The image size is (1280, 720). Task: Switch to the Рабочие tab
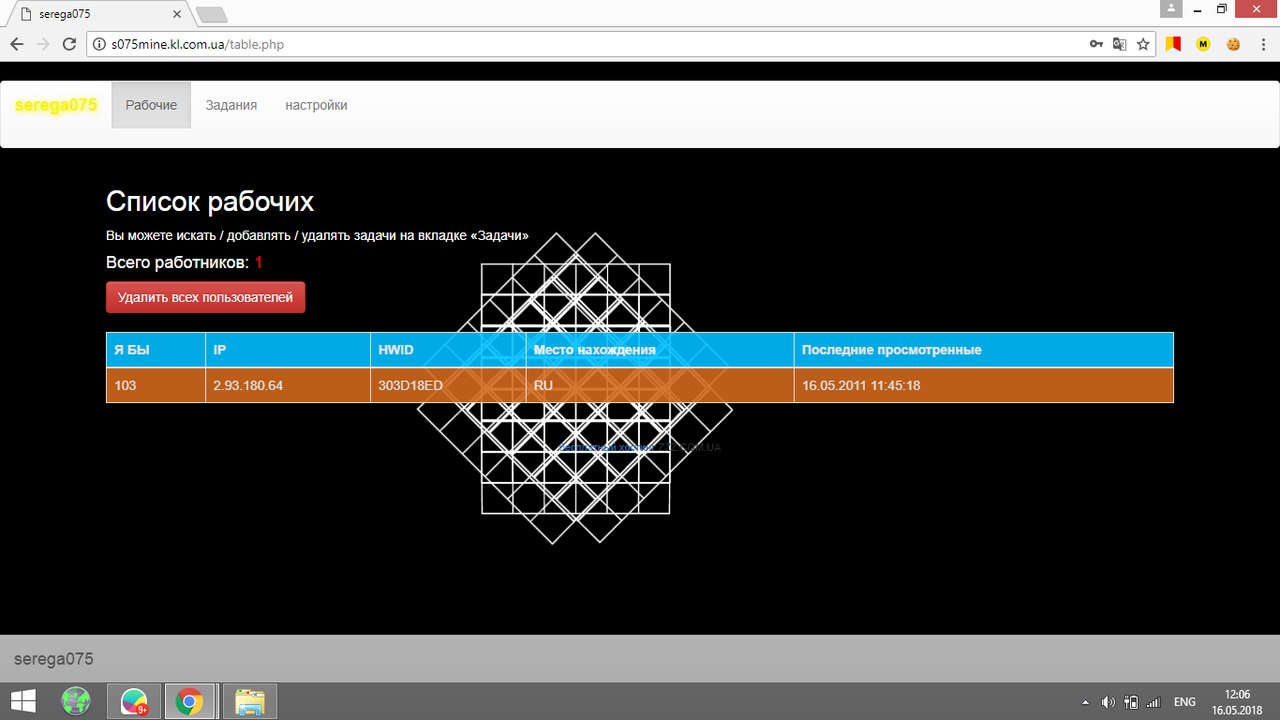[151, 105]
